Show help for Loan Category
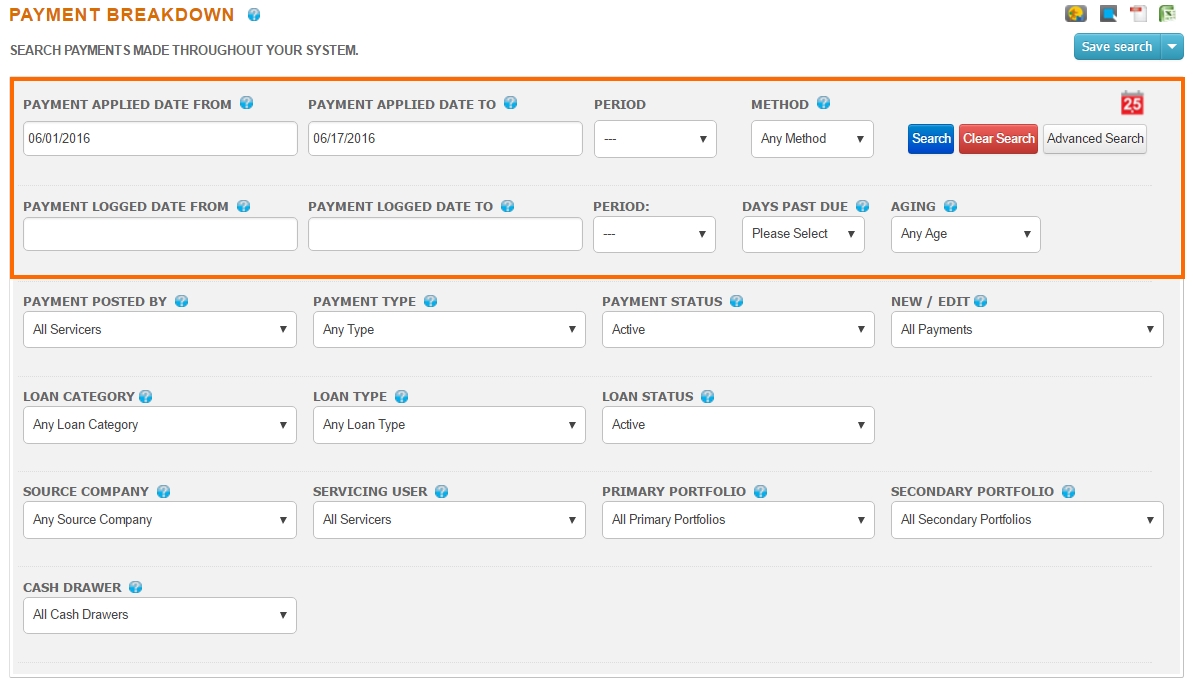The width and height of the screenshot is (1193, 689). pos(145,396)
